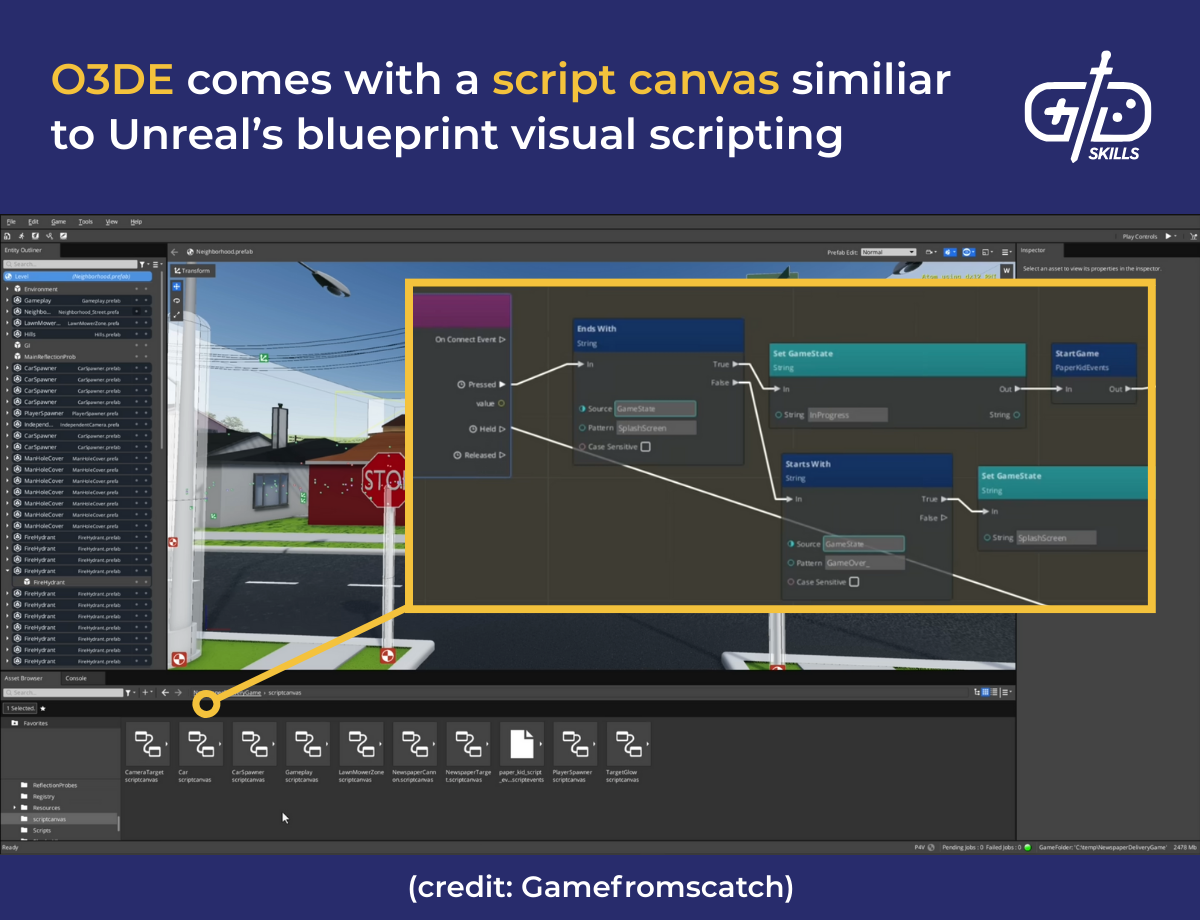Open the Entity Outliner filter funnel icon
The height and width of the screenshot is (920, 1200).
142,264
